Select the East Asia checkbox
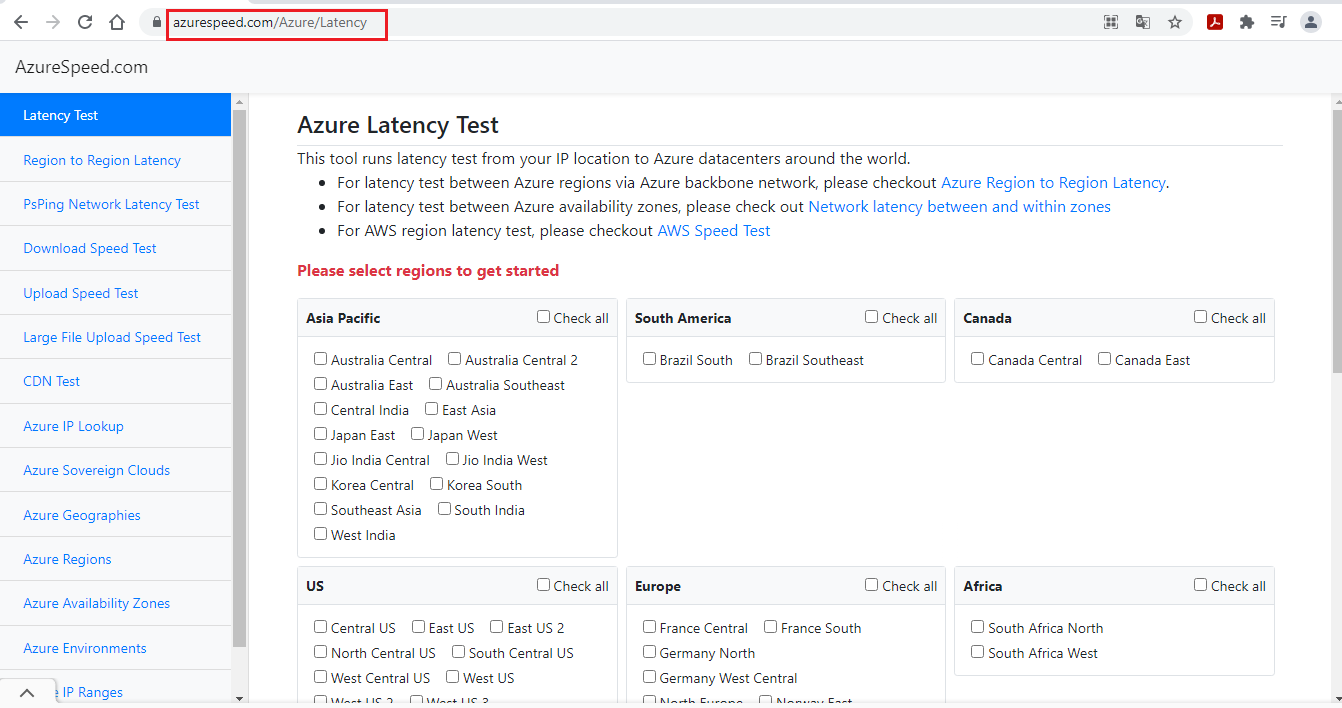 tap(431, 409)
